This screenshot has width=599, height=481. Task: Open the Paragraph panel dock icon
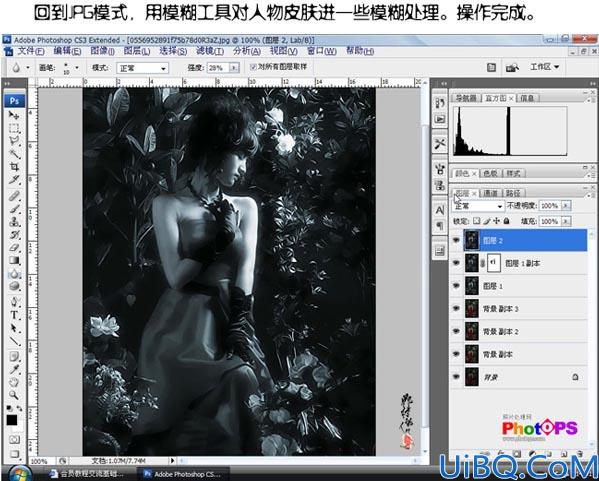tap(440, 226)
